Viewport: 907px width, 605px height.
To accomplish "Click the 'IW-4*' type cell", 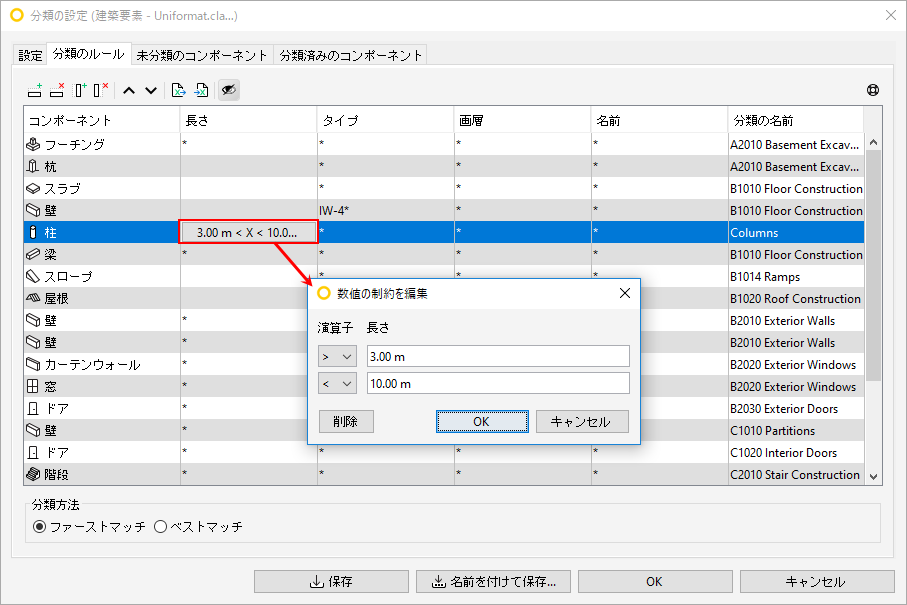I will point(386,210).
